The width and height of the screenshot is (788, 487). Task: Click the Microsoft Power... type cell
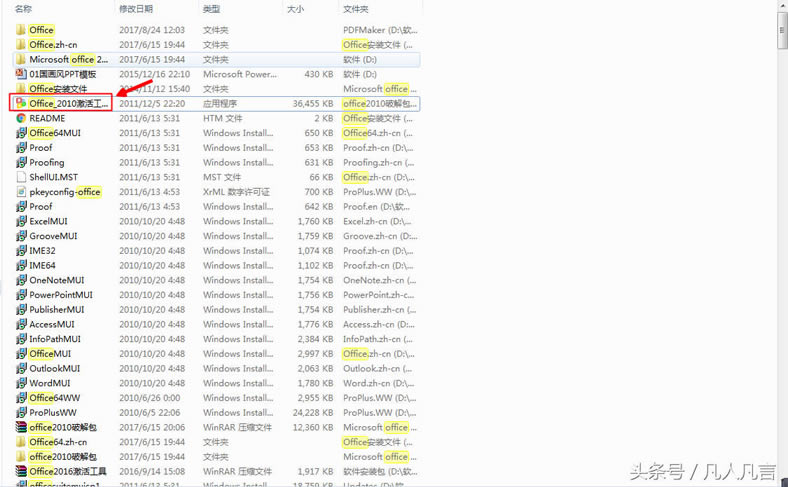click(240, 74)
